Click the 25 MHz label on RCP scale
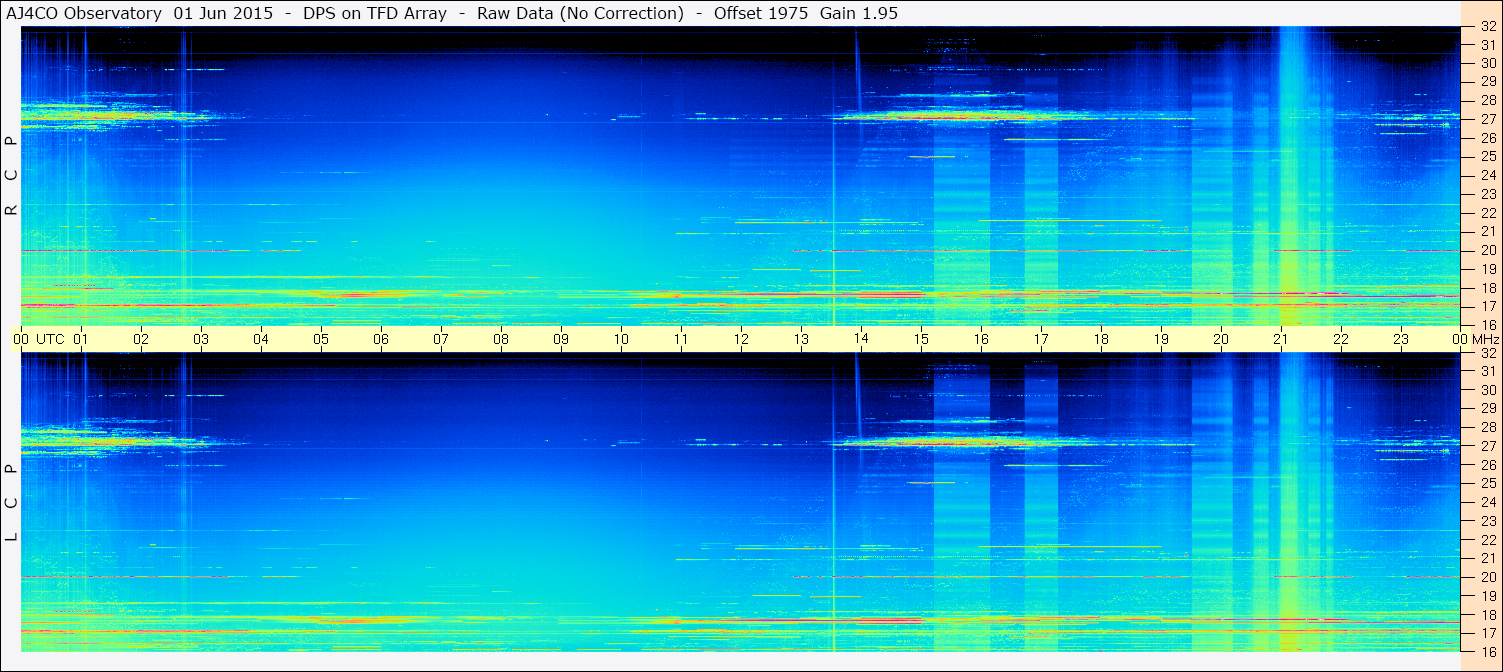The height and width of the screenshot is (672, 1503). tap(1488, 157)
